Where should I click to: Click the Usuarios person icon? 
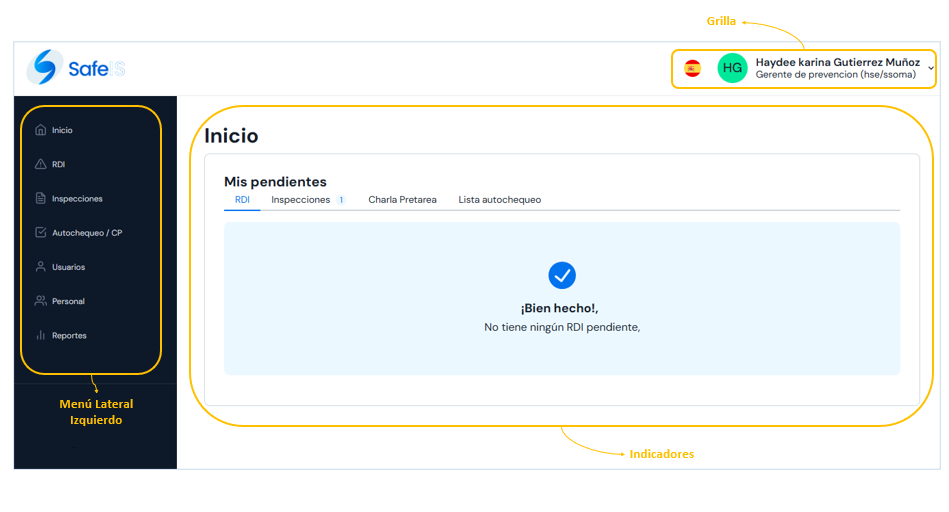41,267
